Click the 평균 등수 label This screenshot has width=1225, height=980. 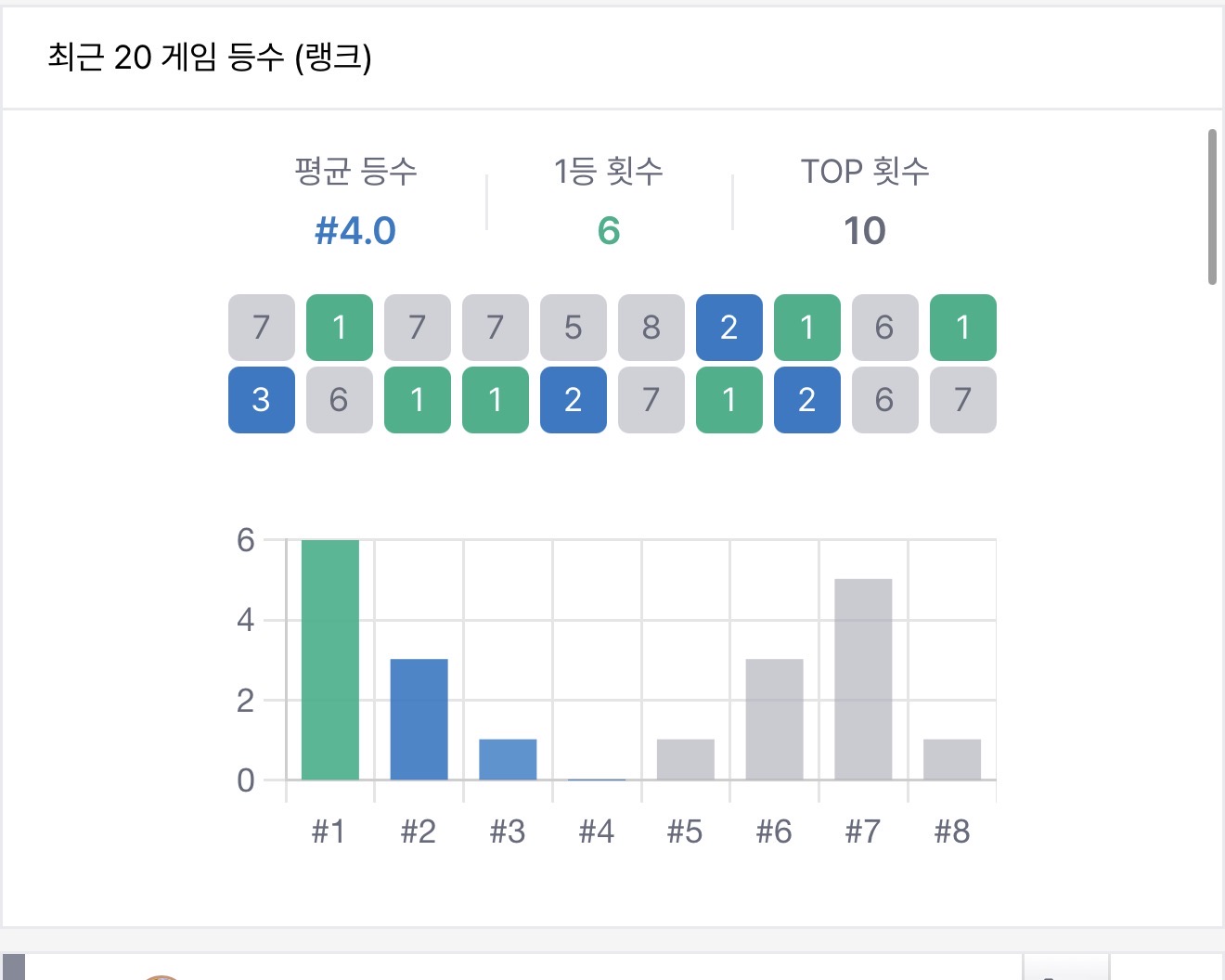tap(355, 172)
